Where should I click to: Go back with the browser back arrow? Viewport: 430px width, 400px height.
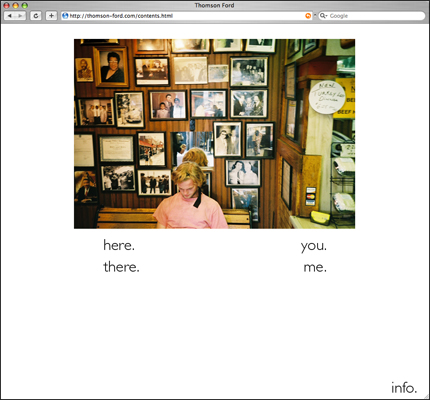coord(9,16)
